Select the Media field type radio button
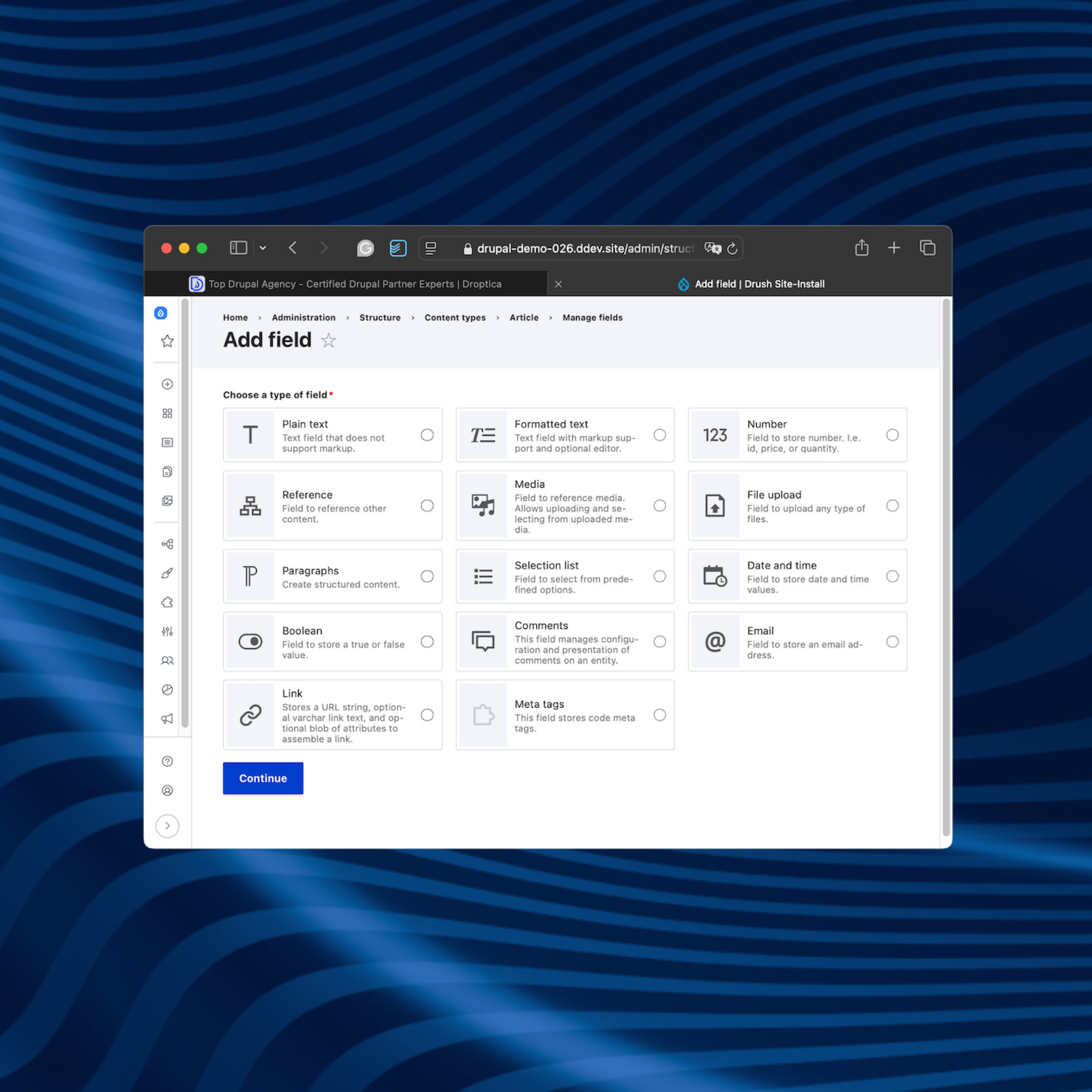 [x=660, y=506]
